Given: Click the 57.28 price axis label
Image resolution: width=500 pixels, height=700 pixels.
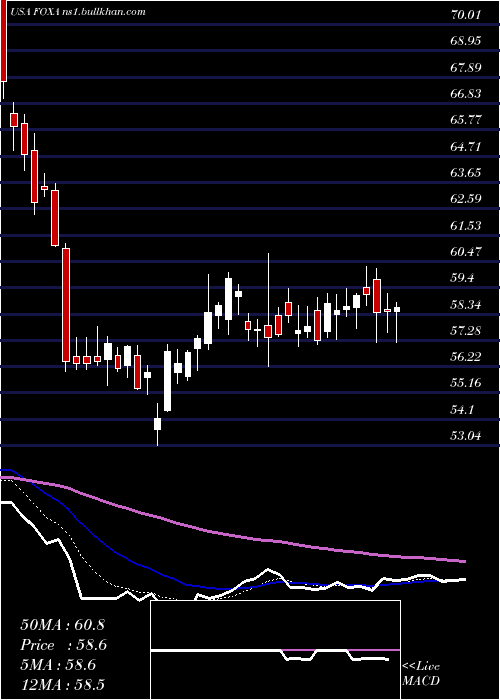Looking at the screenshot, I should (x=466, y=331).
